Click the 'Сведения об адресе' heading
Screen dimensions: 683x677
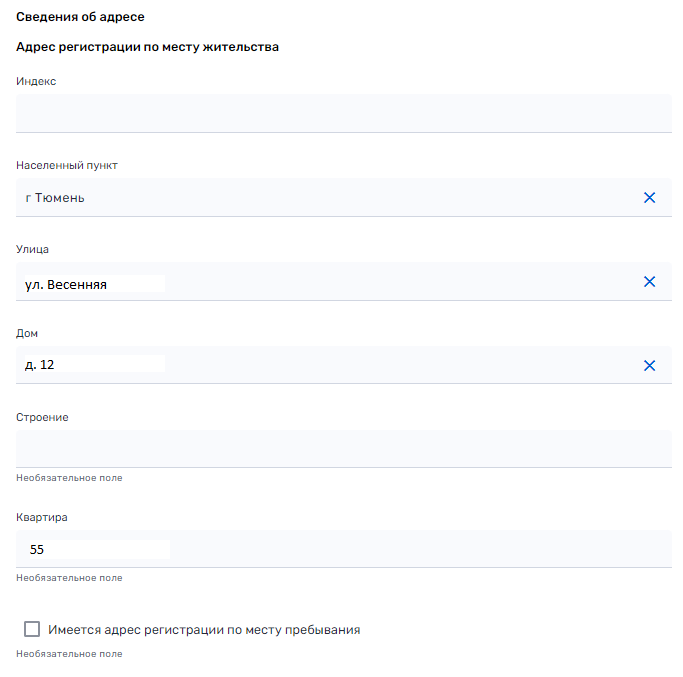click(x=80, y=17)
